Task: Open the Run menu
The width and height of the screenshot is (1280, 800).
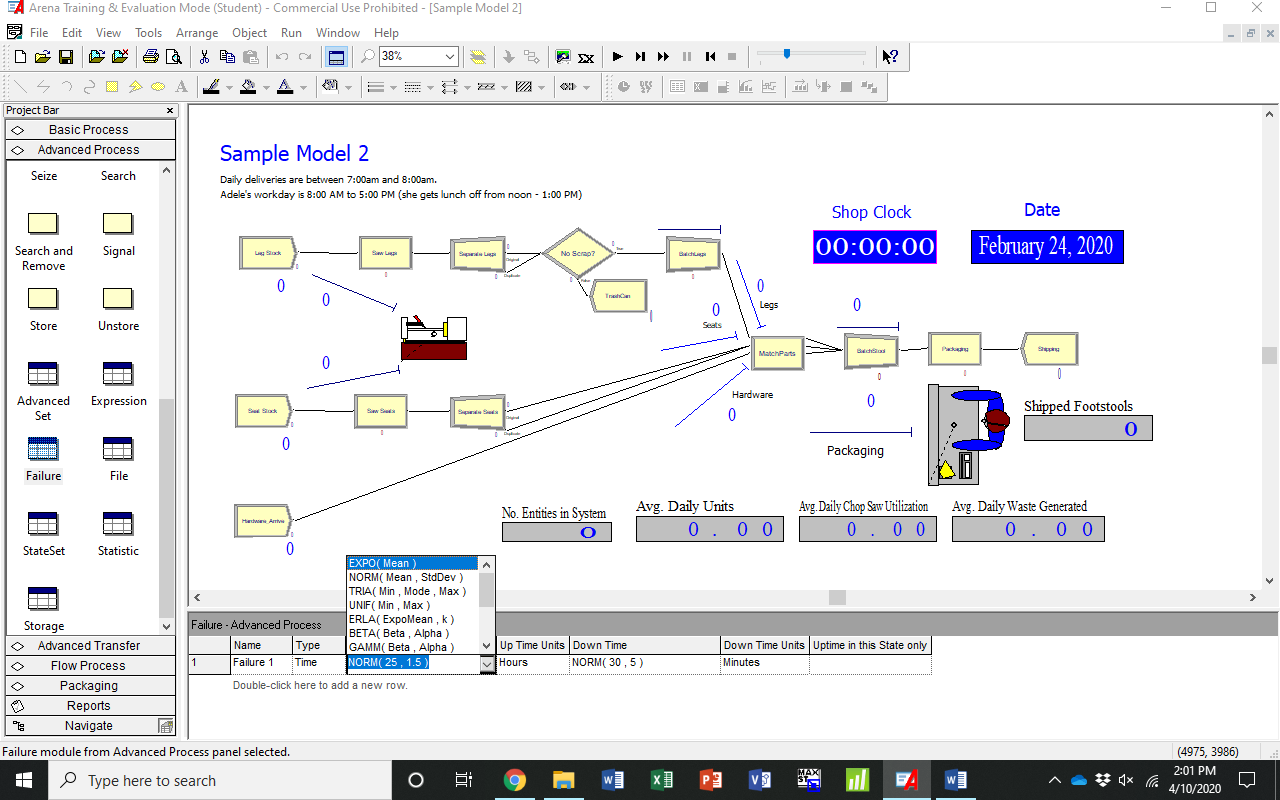Action: tap(291, 33)
